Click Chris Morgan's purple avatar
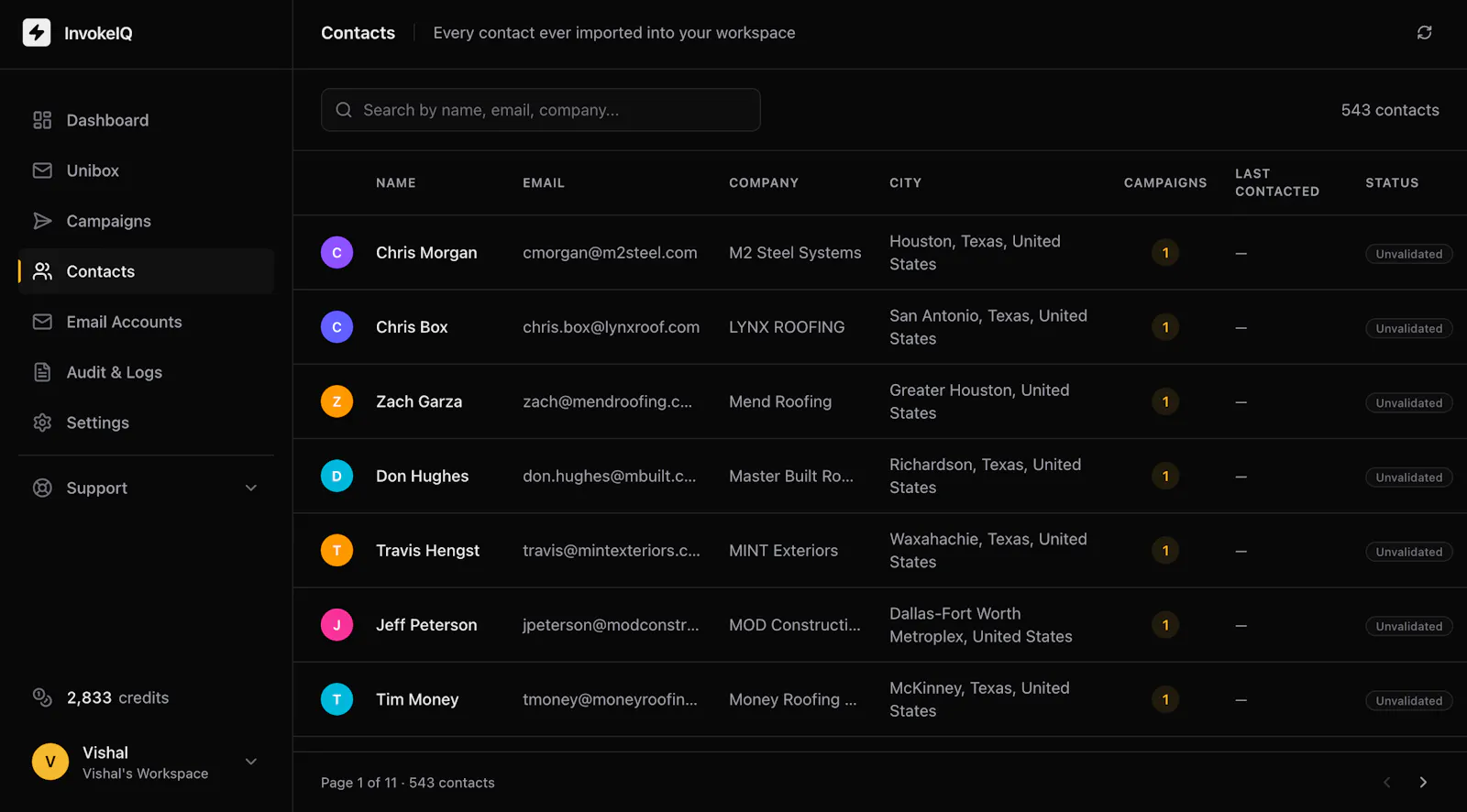Screen dimensions: 1467x812 [336, 253]
